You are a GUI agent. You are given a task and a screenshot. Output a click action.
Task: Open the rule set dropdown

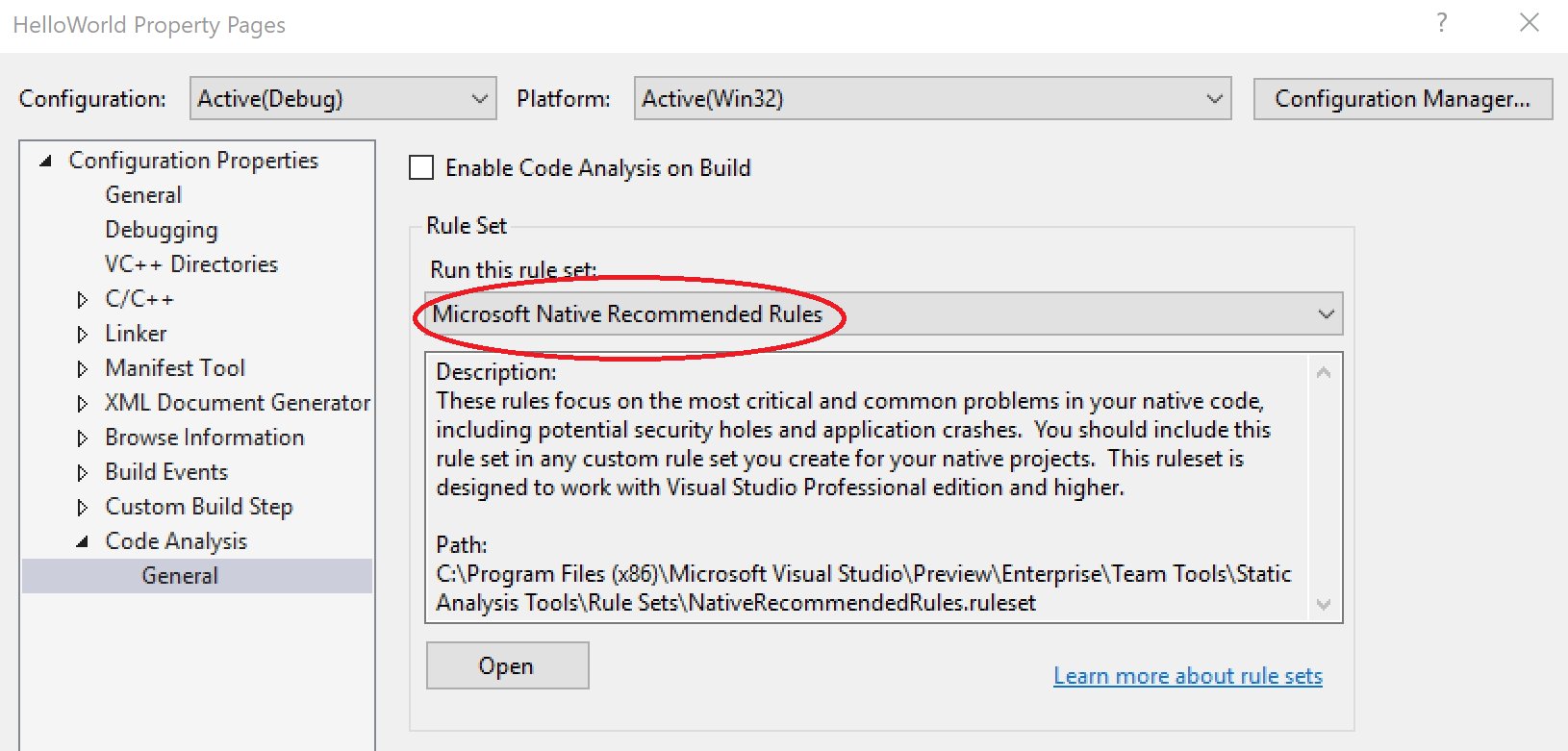884,314
